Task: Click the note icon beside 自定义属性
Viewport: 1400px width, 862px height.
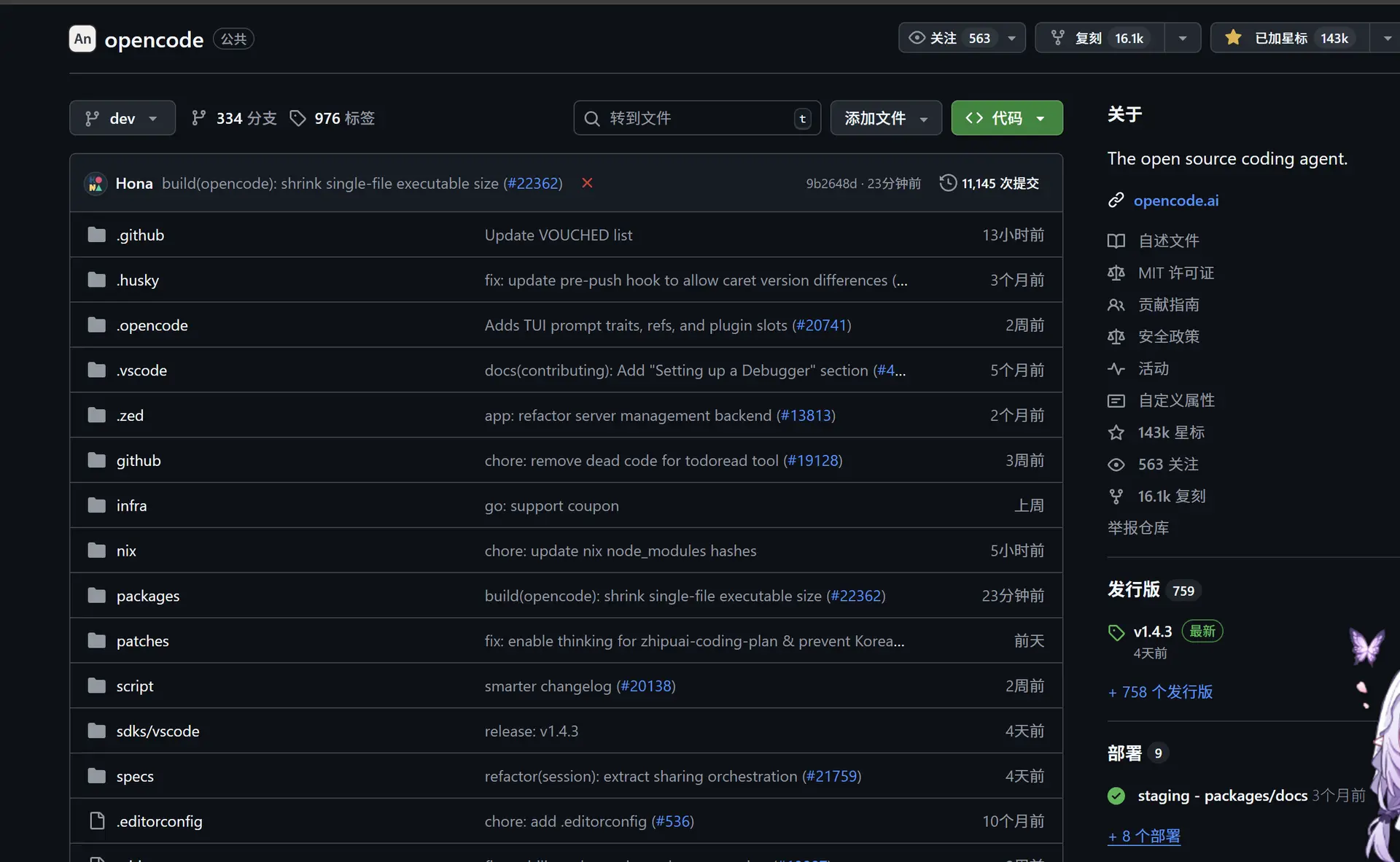Action: tap(1116, 400)
